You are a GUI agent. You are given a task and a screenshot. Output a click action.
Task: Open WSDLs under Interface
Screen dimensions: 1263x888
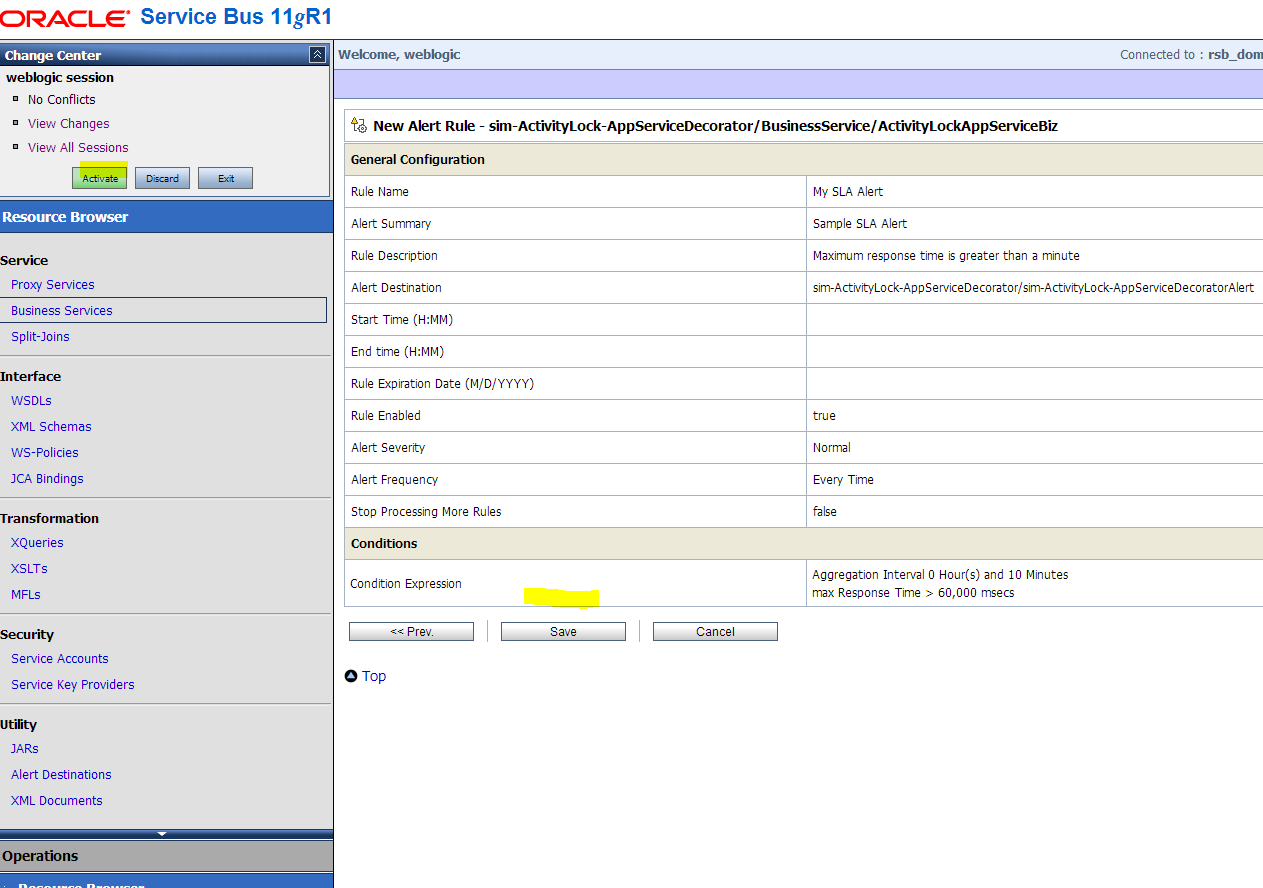(x=31, y=401)
